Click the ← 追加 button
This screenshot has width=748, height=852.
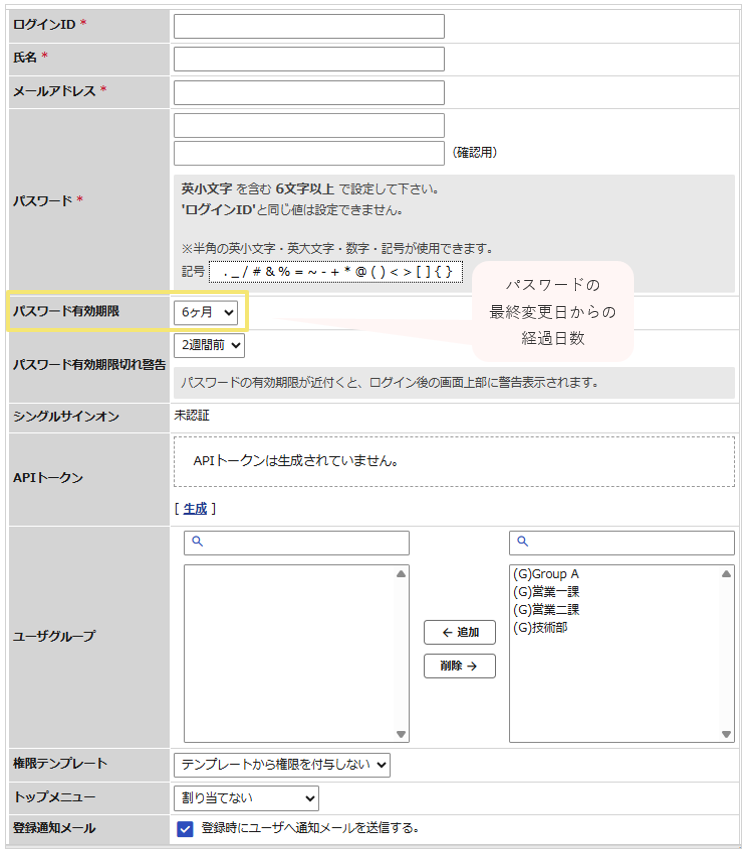(460, 632)
